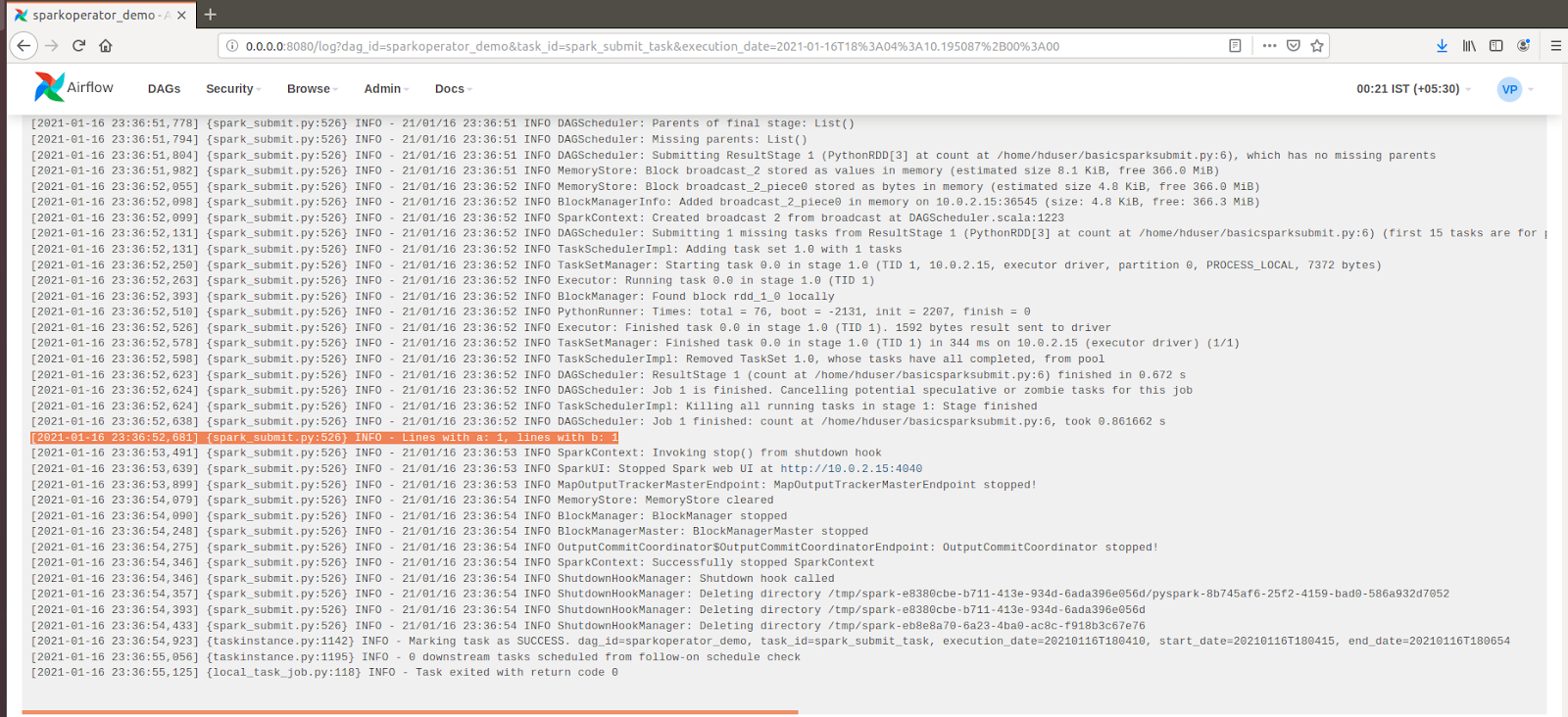Viewport: 1568px width, 717px height.
Task: Click 'Found block rdd_1_0 locally' line
Action: [x=432, y=296]
